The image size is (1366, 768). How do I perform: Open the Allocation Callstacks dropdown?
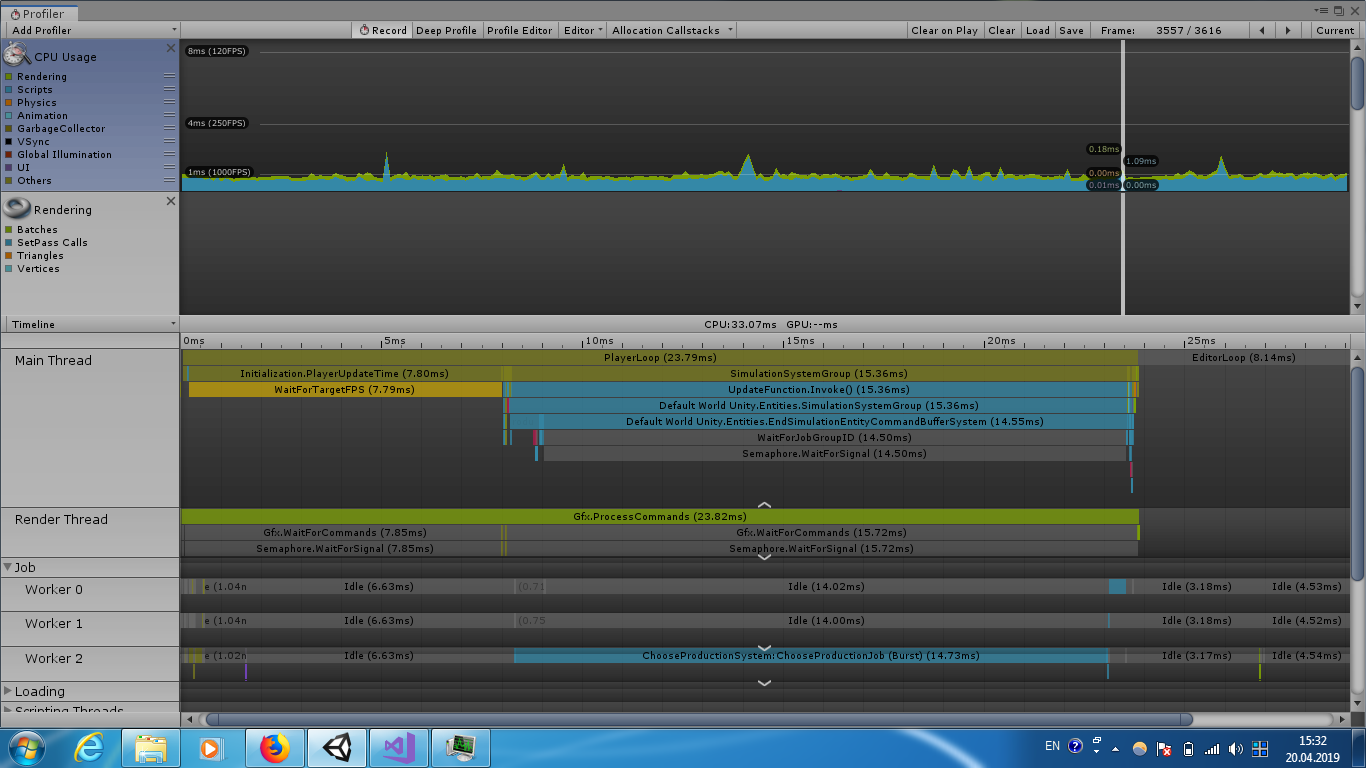pos(672,30)
